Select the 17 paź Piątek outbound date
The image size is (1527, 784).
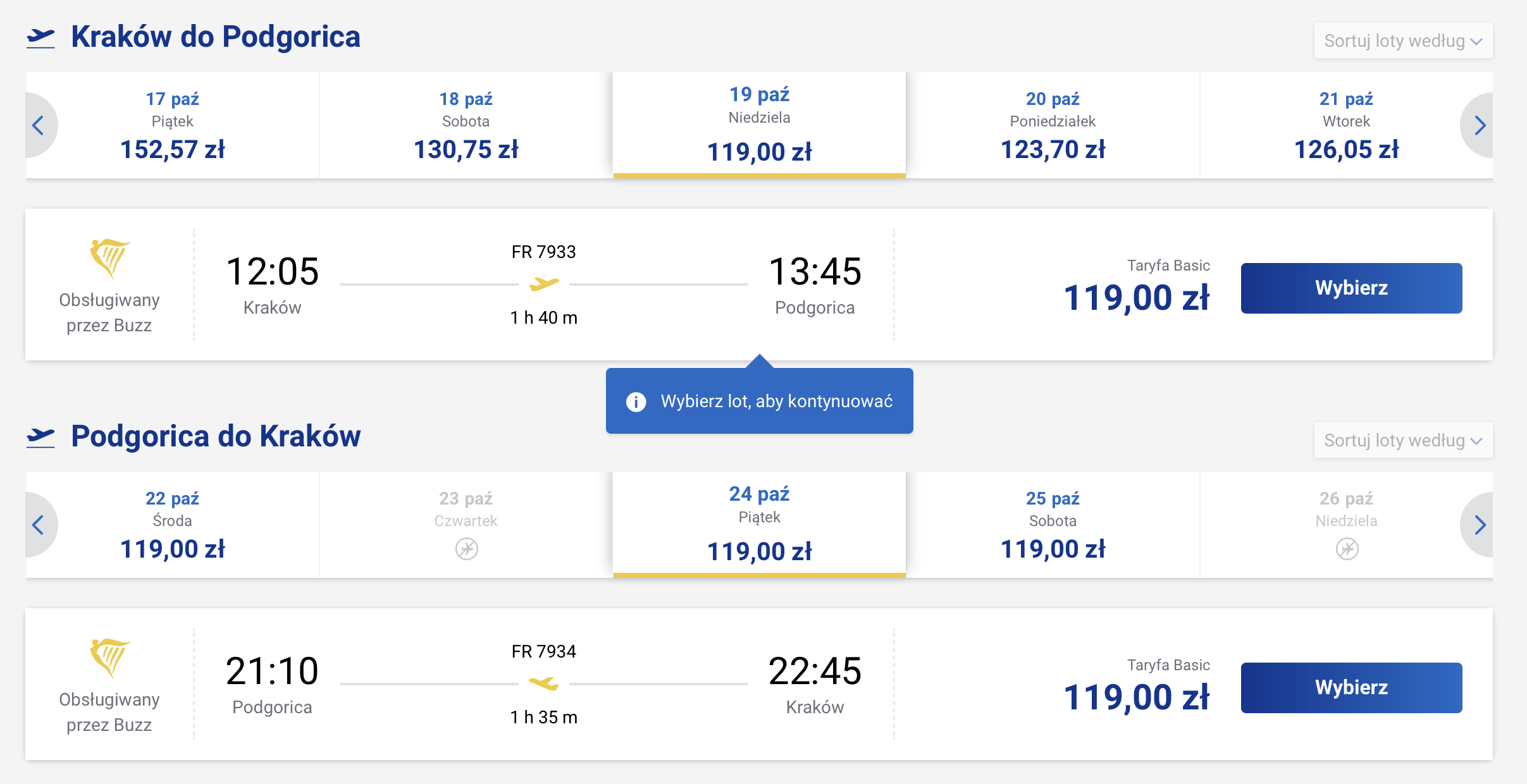coord(172,125)
